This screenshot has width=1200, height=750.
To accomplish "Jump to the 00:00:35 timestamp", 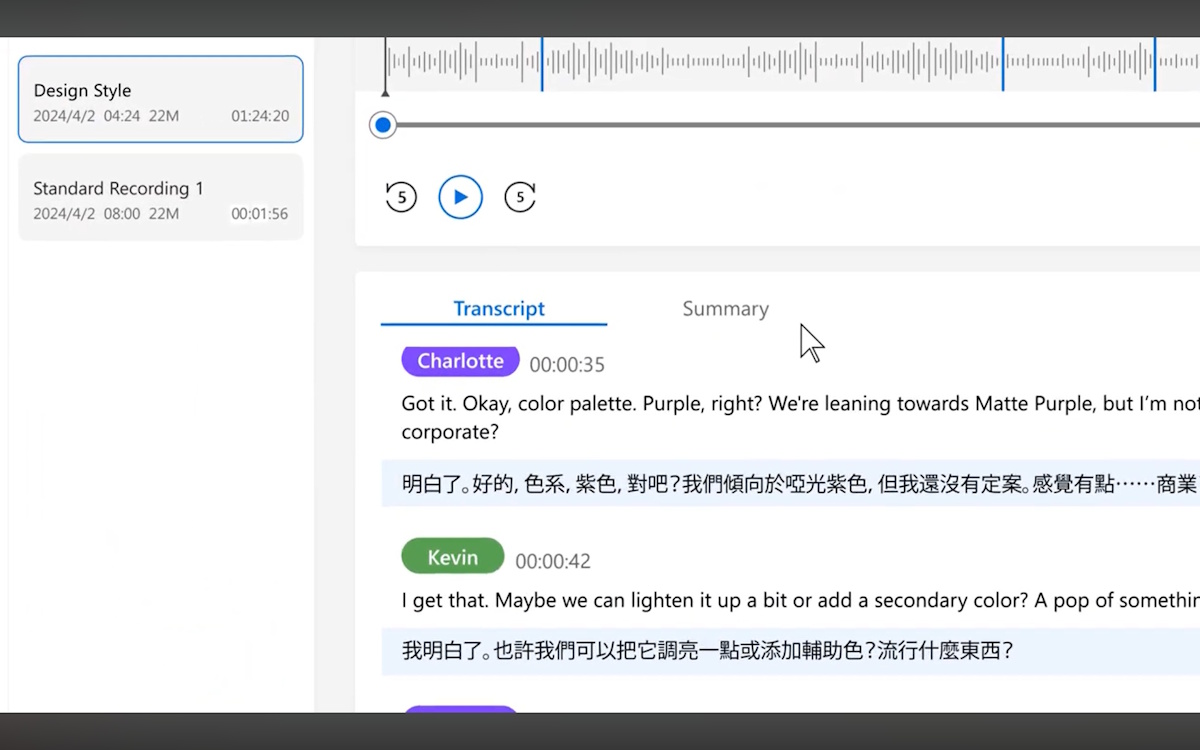I will 567,365.
